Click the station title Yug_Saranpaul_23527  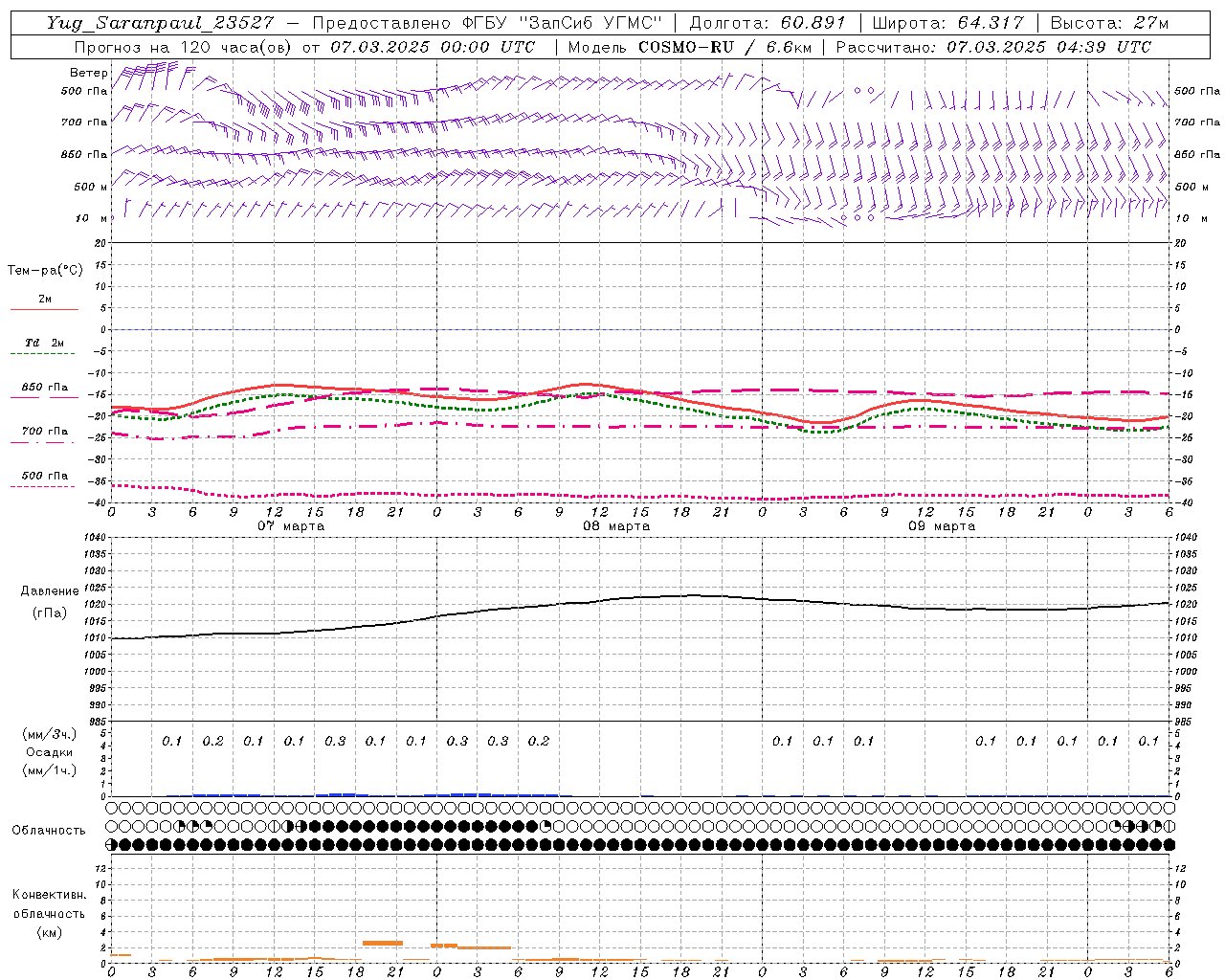160,23
